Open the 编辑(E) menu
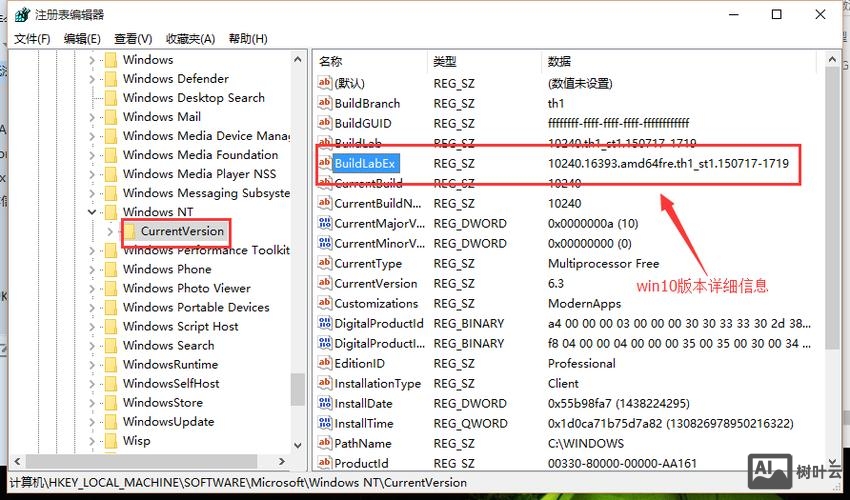The height and width of the screenshot is (500, 850). pyautogui.click(x=82, y=39)
